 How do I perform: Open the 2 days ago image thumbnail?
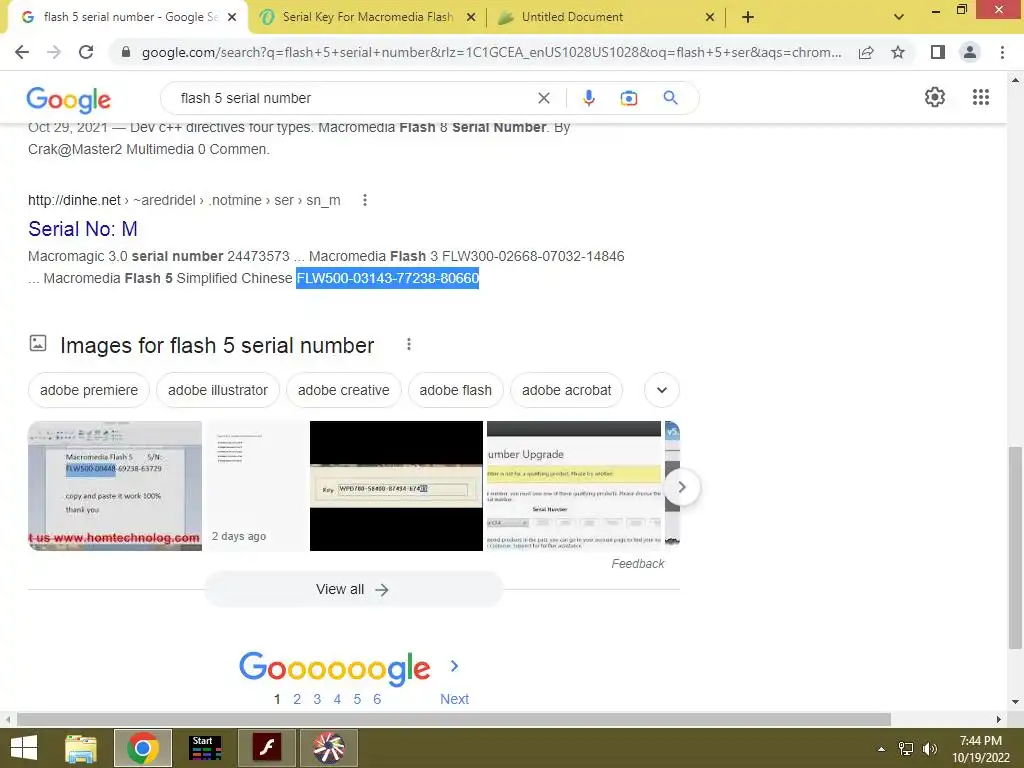[x=255, y=486]
